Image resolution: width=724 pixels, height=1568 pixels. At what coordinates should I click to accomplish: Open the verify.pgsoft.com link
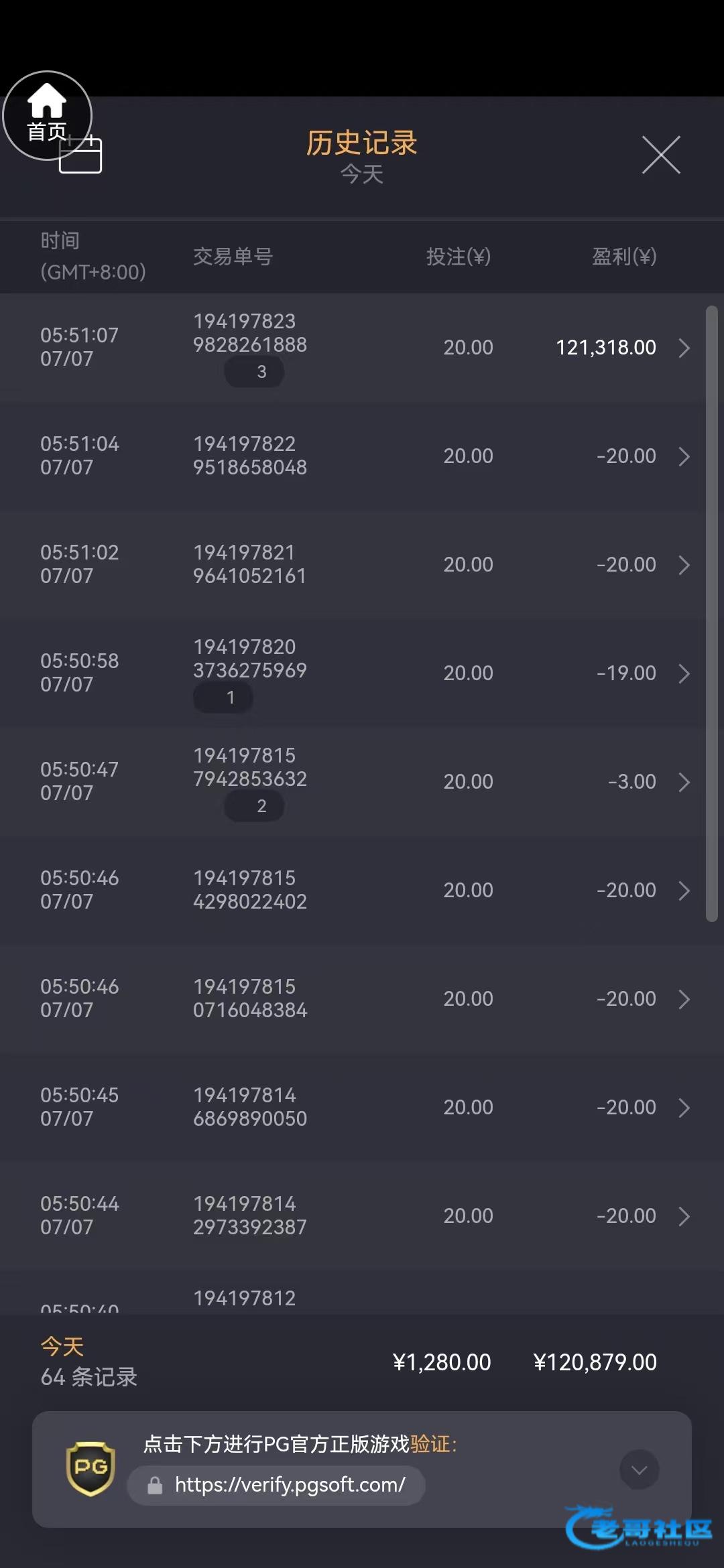coord(290,1485)
